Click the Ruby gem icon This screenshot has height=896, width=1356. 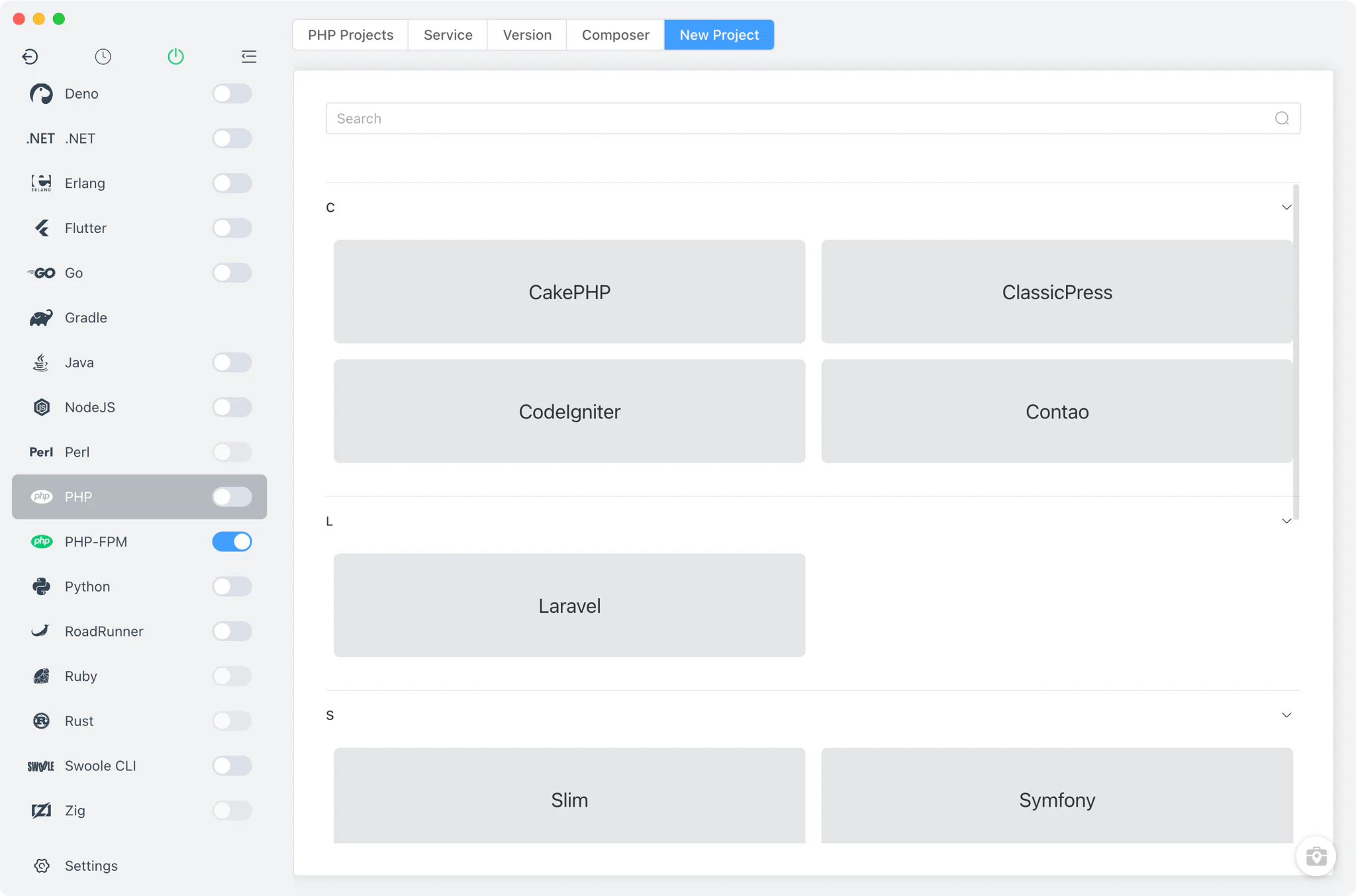(41, 676)
